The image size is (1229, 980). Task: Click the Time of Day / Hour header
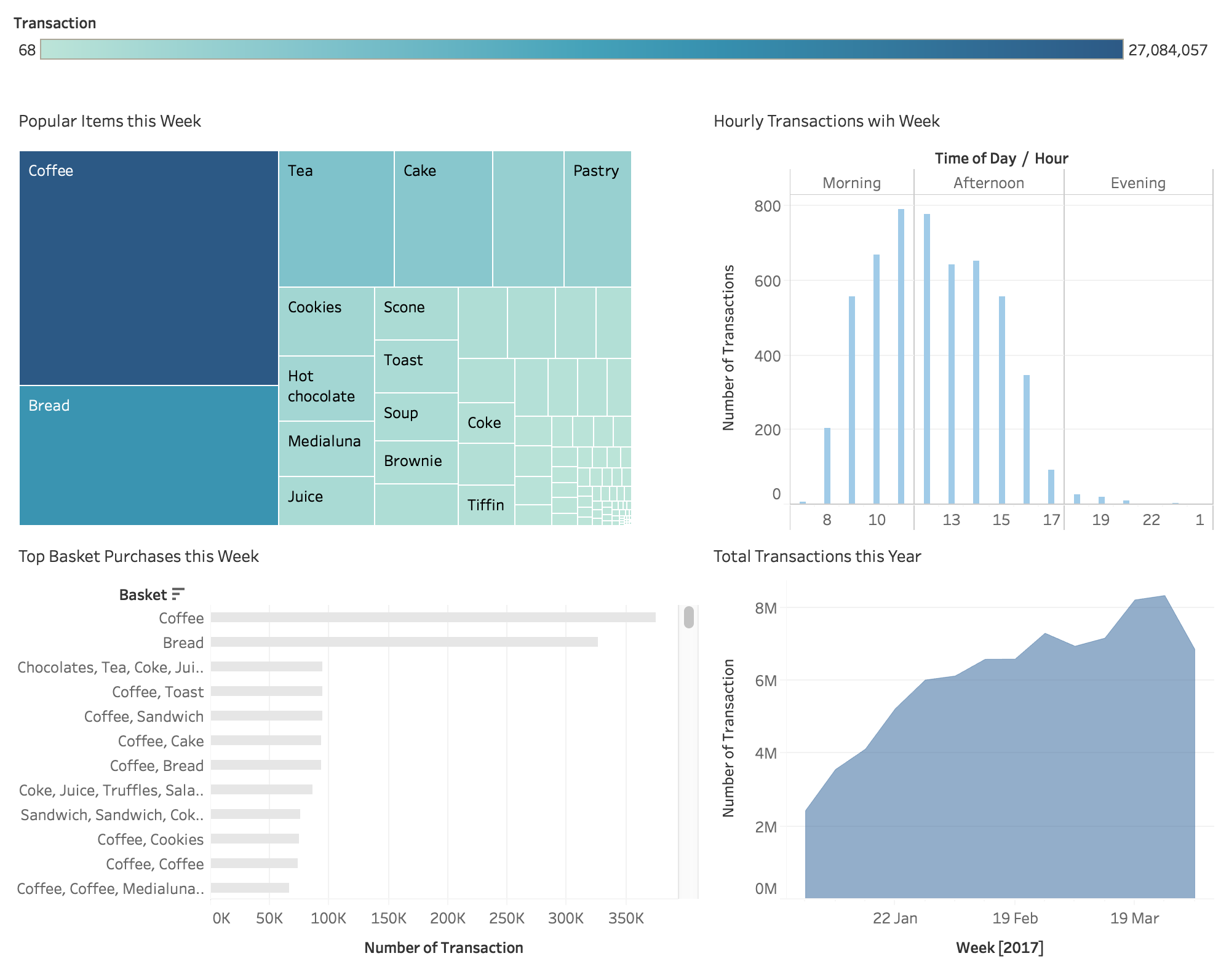[1001, 157]
